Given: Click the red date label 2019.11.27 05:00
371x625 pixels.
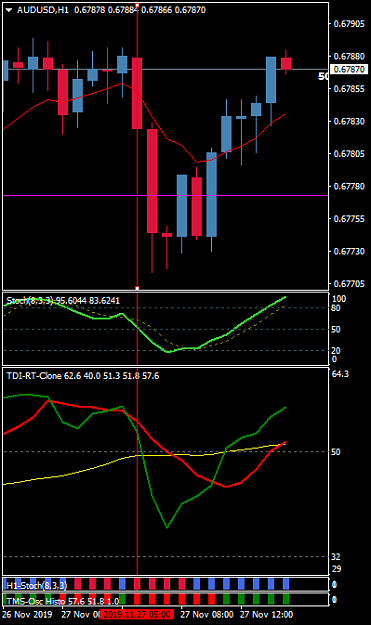Looking at the screenshot, I should click(x=137, y=614).
